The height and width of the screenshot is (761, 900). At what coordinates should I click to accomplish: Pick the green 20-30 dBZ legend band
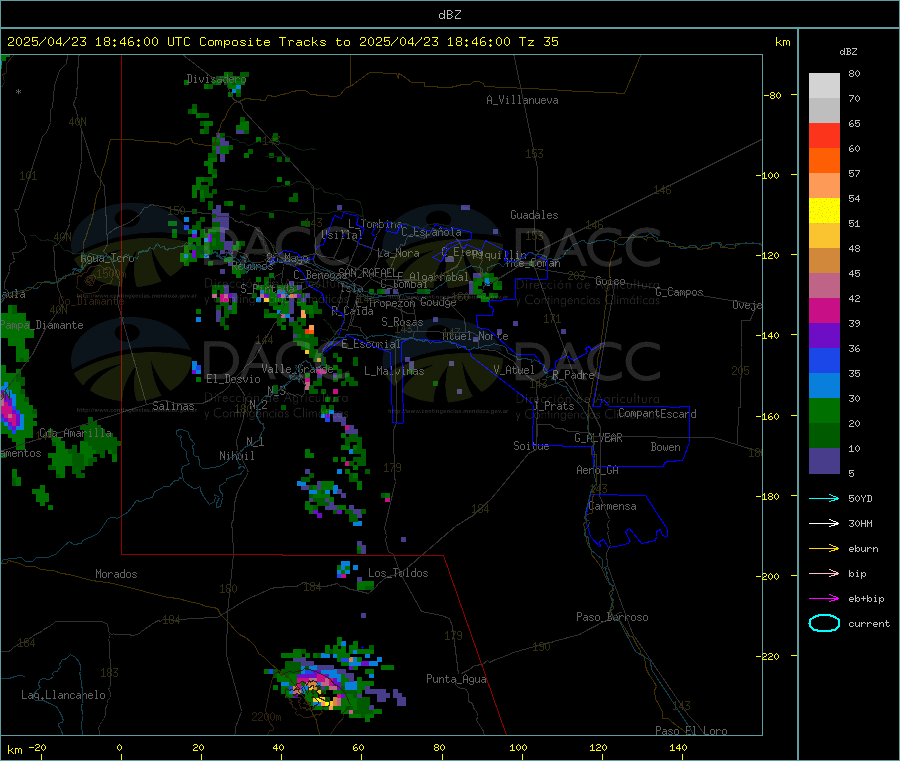point(824,411)
